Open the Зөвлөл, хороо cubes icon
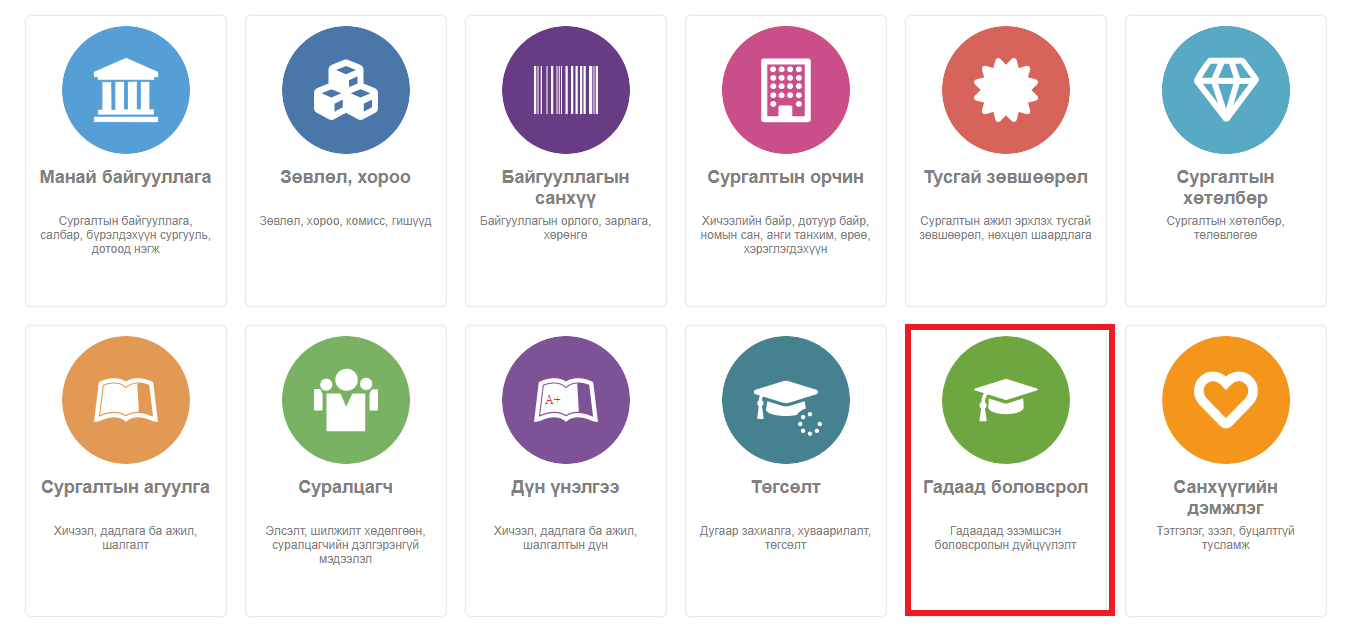The image size is (1359, 629). click(345, 90)
